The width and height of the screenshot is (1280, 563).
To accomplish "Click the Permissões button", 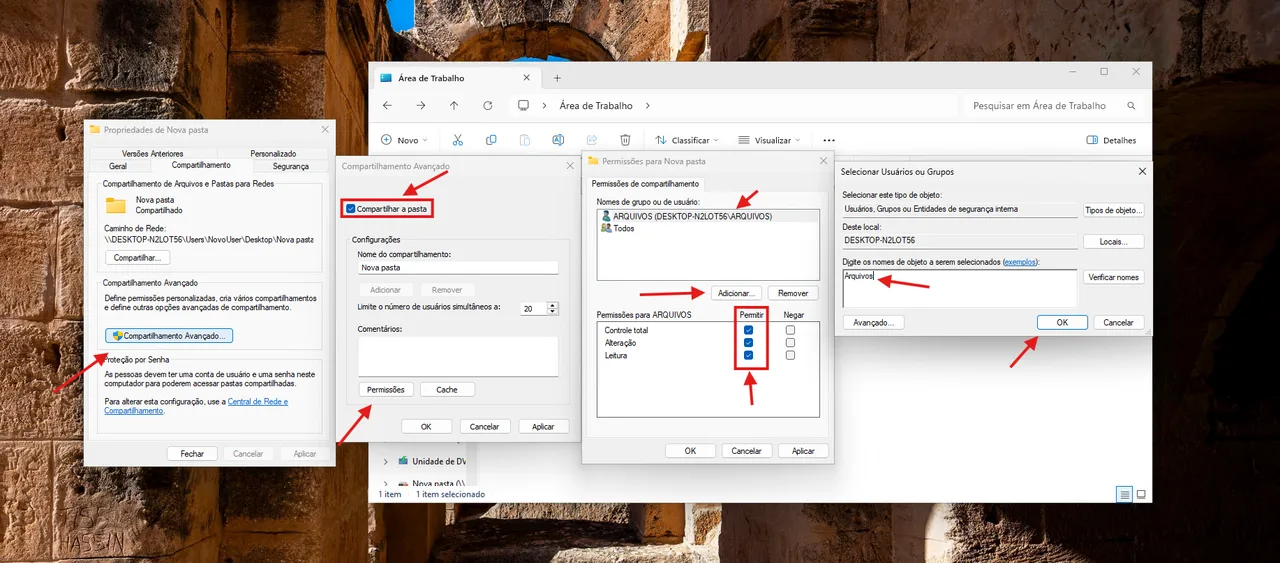I will tap(385, 389).
